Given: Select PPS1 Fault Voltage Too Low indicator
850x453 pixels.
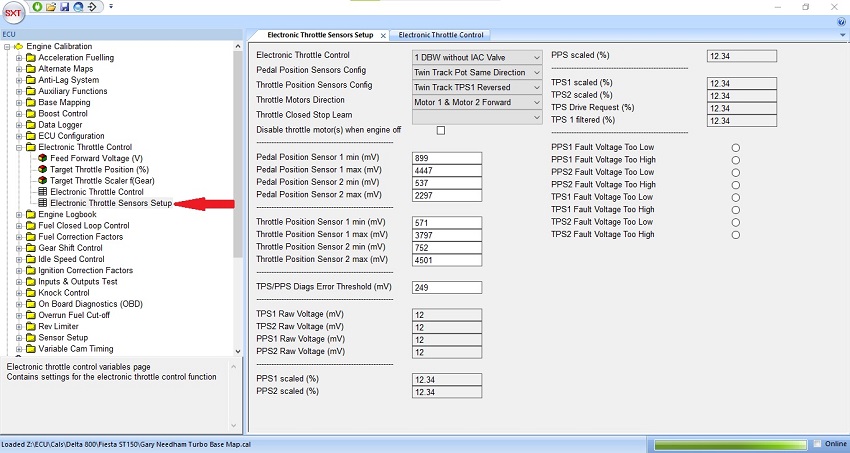Looking at the screenshot, I should 736,147.
